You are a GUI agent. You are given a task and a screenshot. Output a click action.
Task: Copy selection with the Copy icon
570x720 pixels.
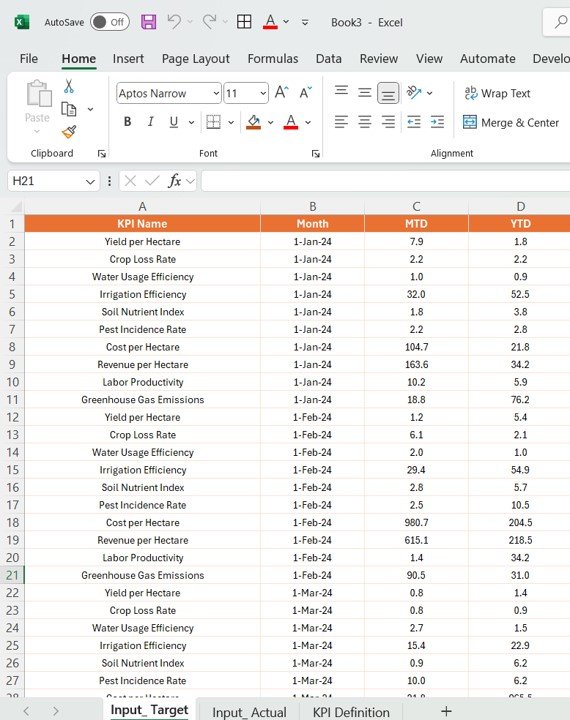[x=69, y=109]
